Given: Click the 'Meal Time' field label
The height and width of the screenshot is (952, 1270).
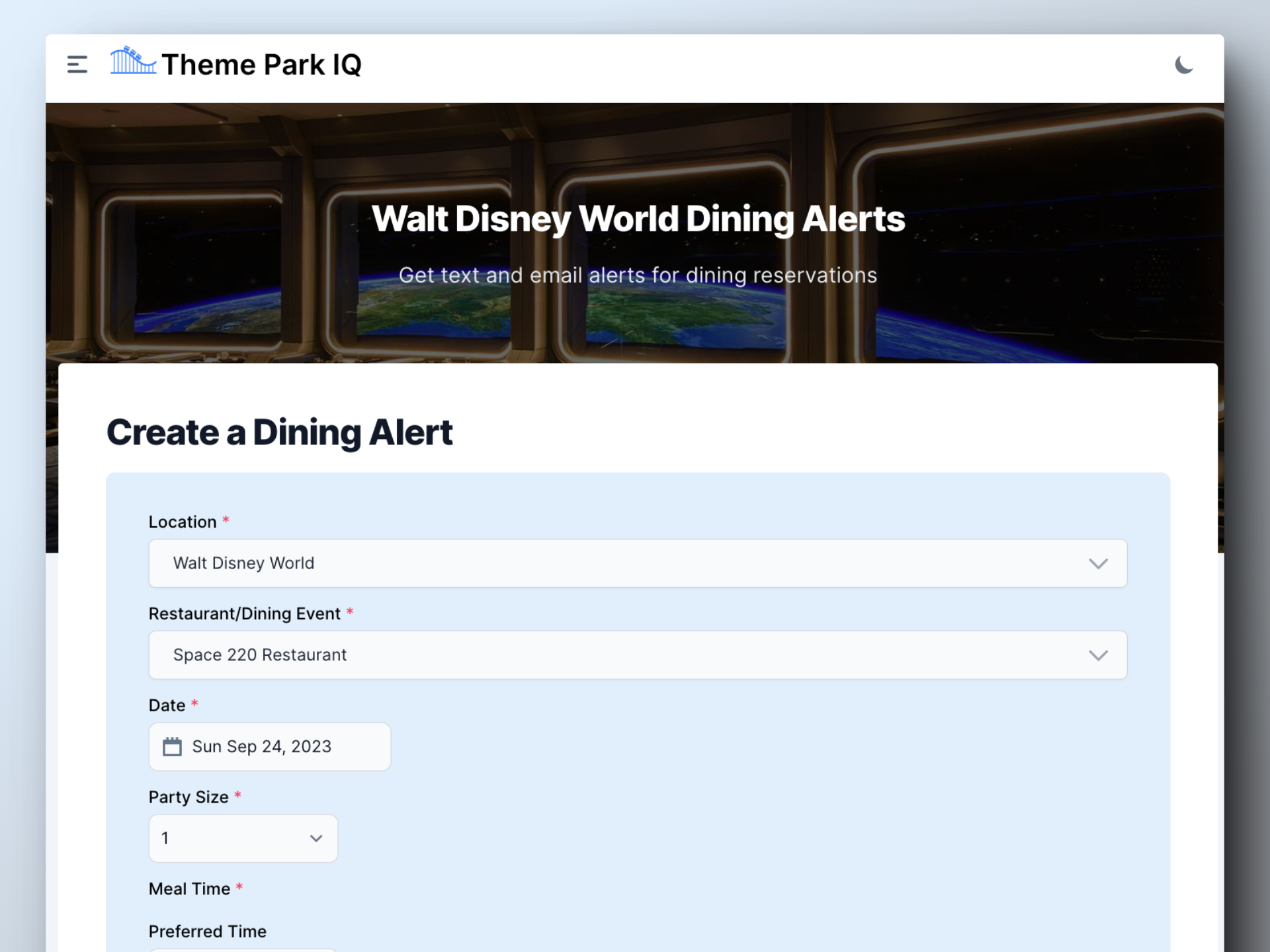Looking at the screenshot, I should pos(189,889).
